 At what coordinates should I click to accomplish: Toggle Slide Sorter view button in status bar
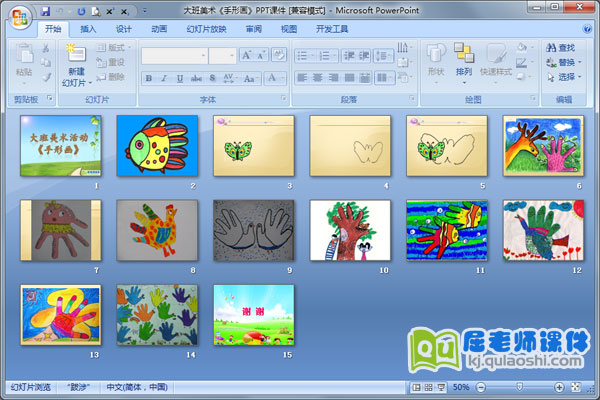[430, 387]
